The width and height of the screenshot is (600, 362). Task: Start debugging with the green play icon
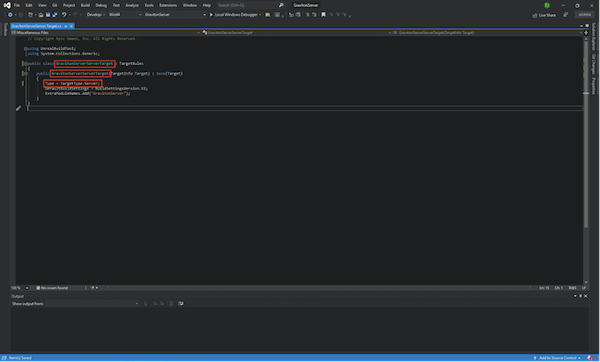click(x=211, y=15)
